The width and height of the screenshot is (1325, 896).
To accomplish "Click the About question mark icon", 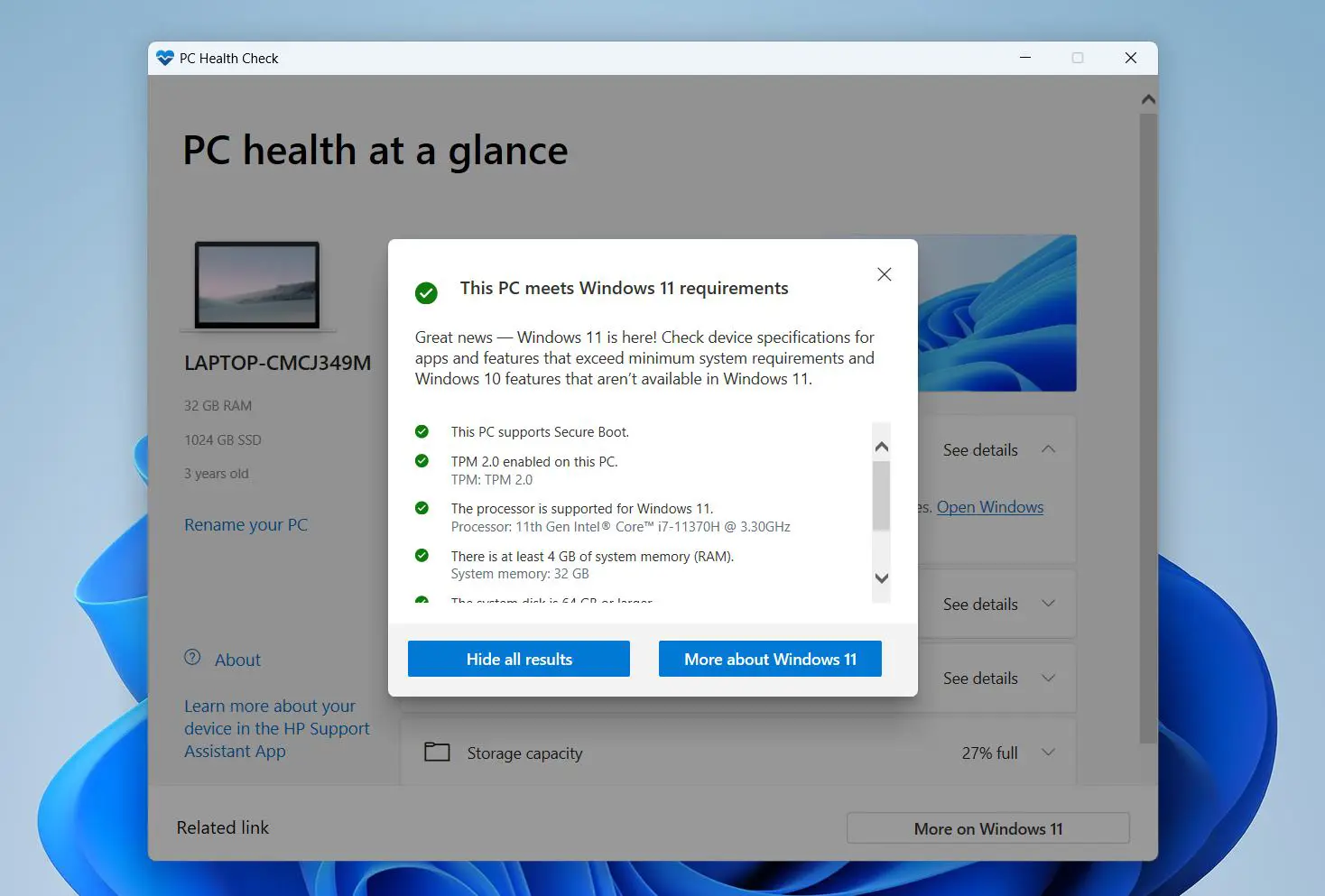I will (x=193, y=658).
